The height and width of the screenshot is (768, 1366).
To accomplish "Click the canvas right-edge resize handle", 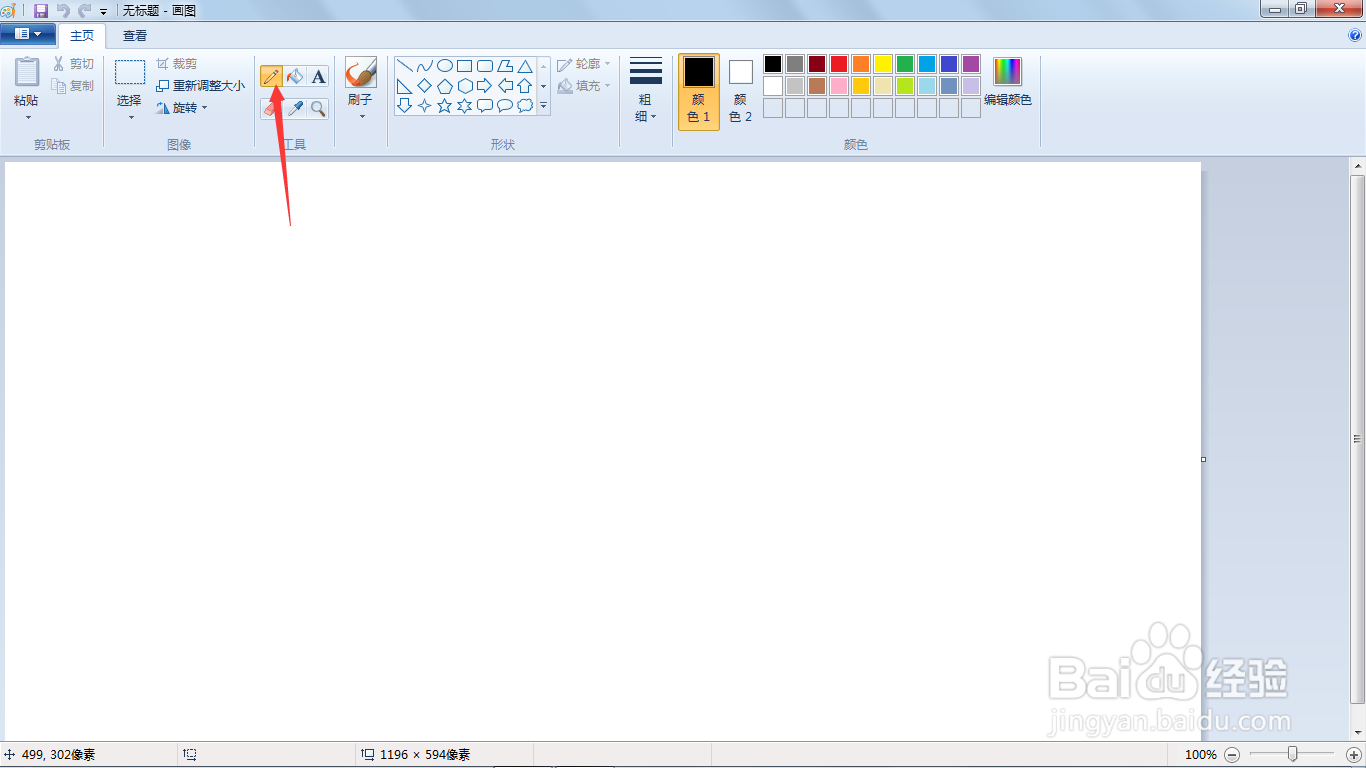I will pyautogui.click(x=1203, y=459).
